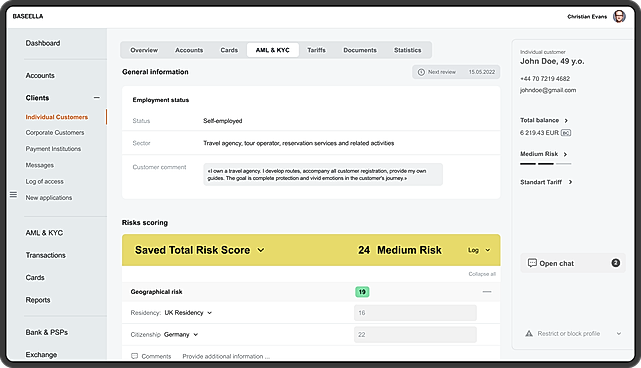
Task: Click the warning triangle icon beside Restrict profile
Action: click(529, 334)
